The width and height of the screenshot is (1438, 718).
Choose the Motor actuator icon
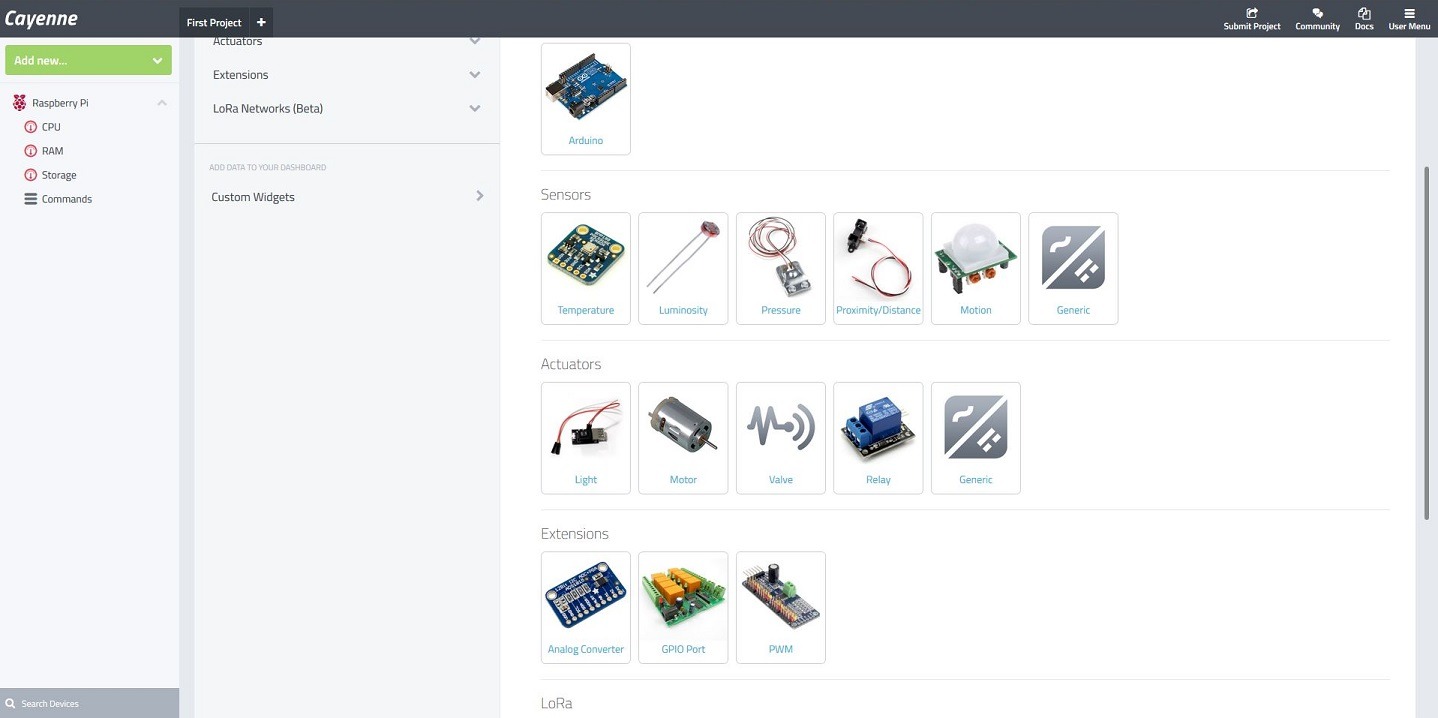point(683,426)
